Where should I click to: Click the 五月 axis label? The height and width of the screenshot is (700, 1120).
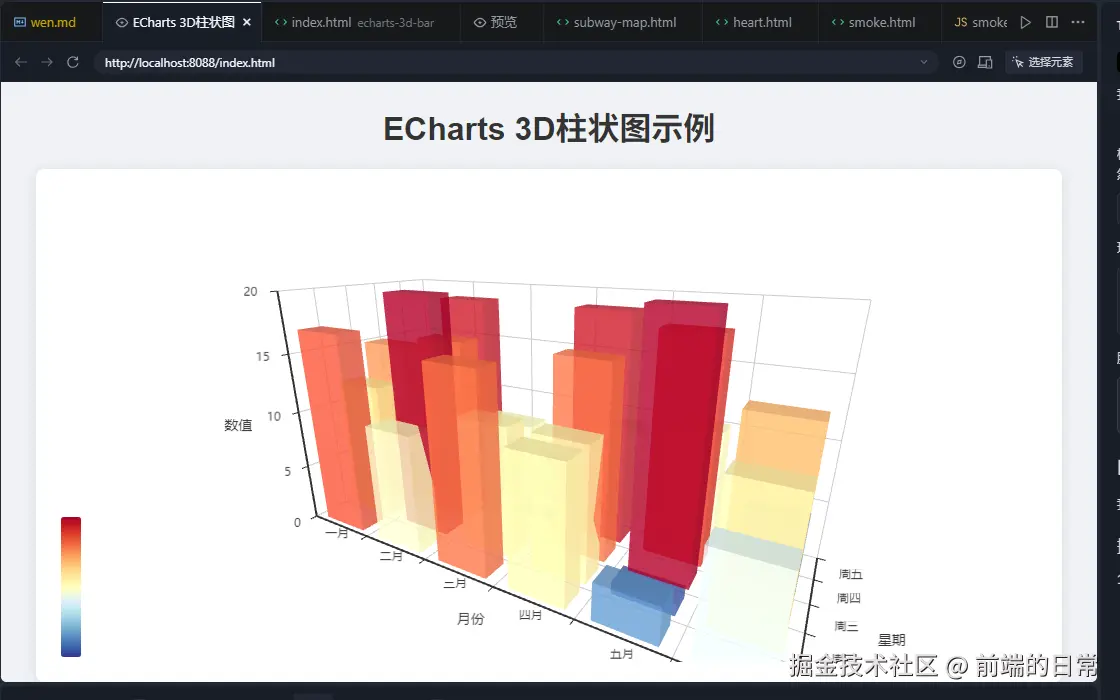click(621, 654)
